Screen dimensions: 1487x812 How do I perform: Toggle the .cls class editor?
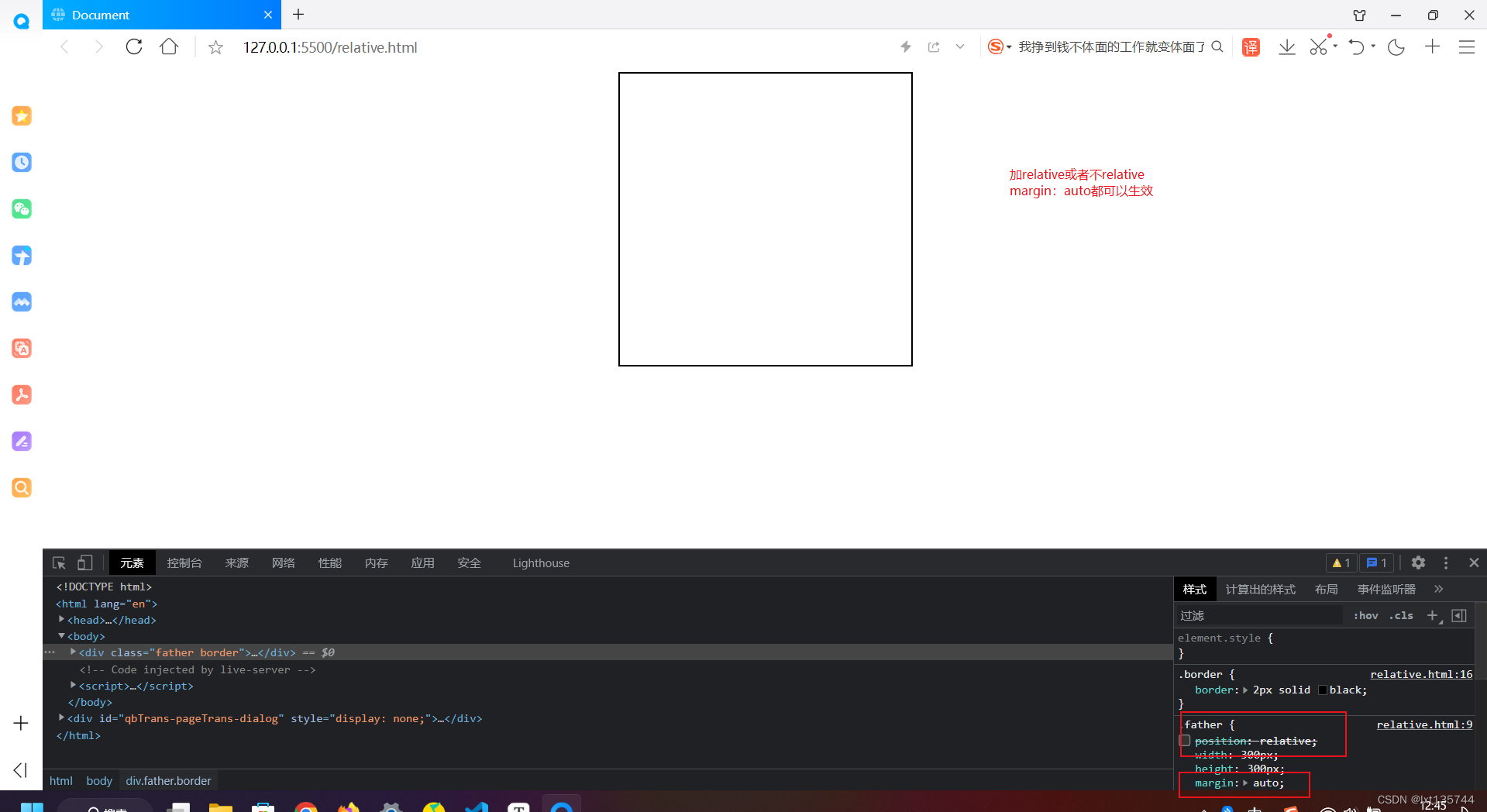click(1401, 616)
